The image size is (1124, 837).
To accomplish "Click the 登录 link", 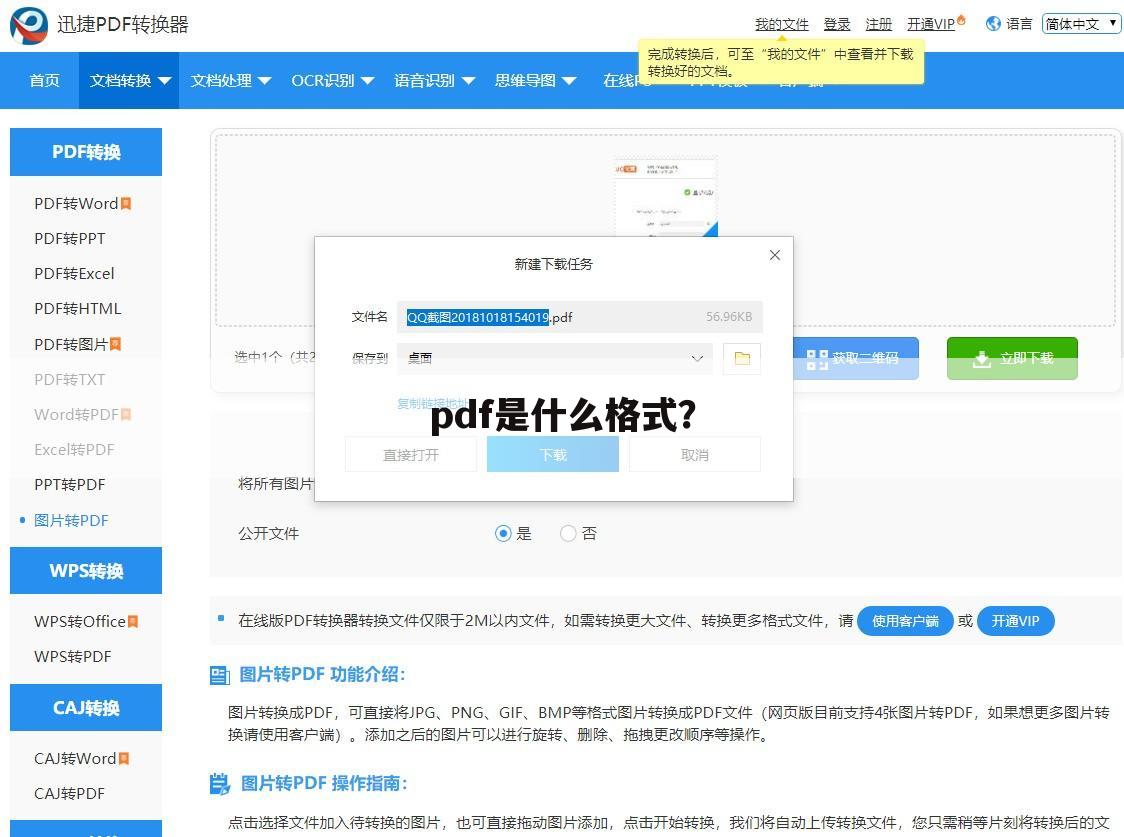I will pos(837,24).
